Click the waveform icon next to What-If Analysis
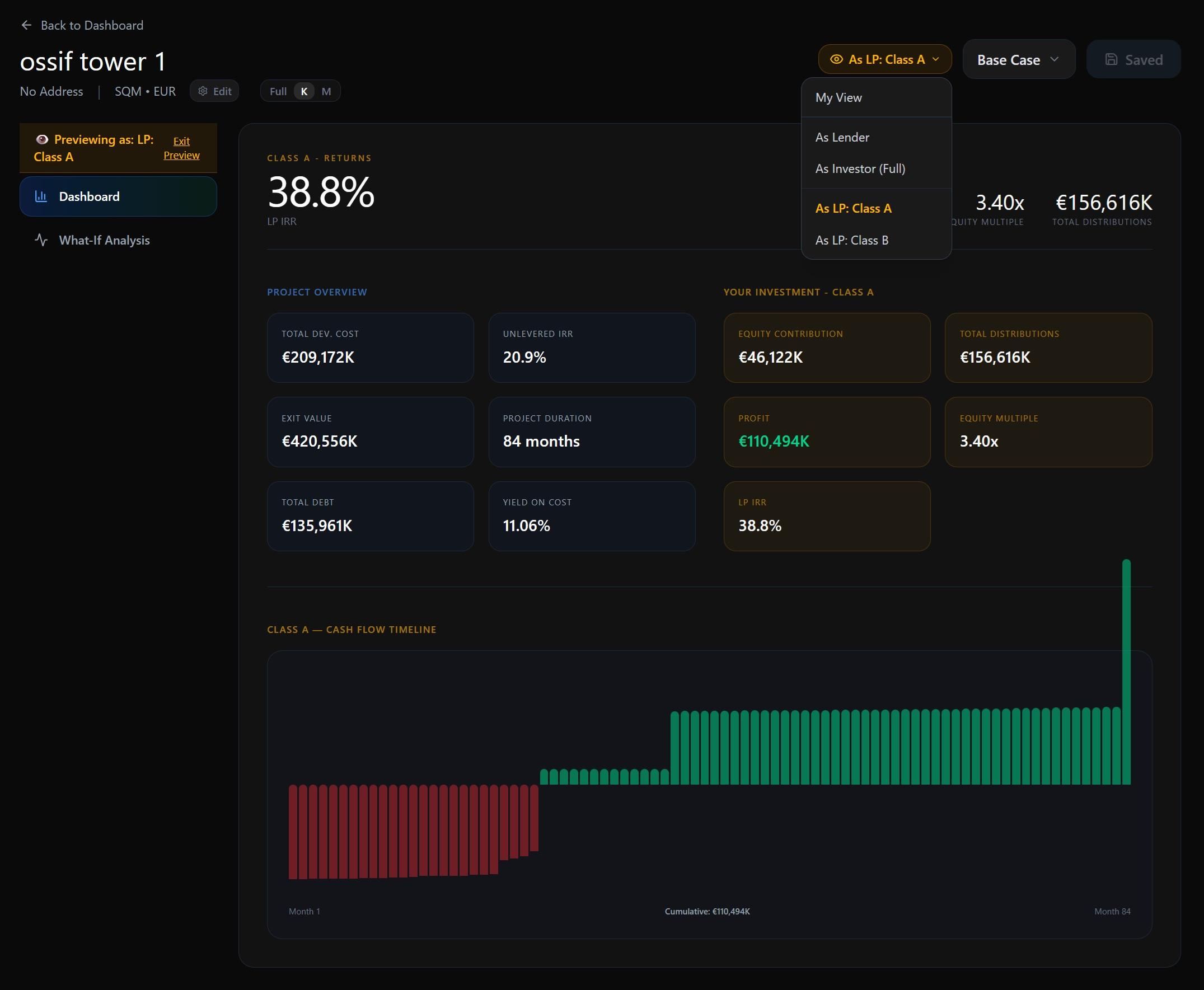This screenshot has width=1204, height=990. pyautogui.click(x=41, y=240)
